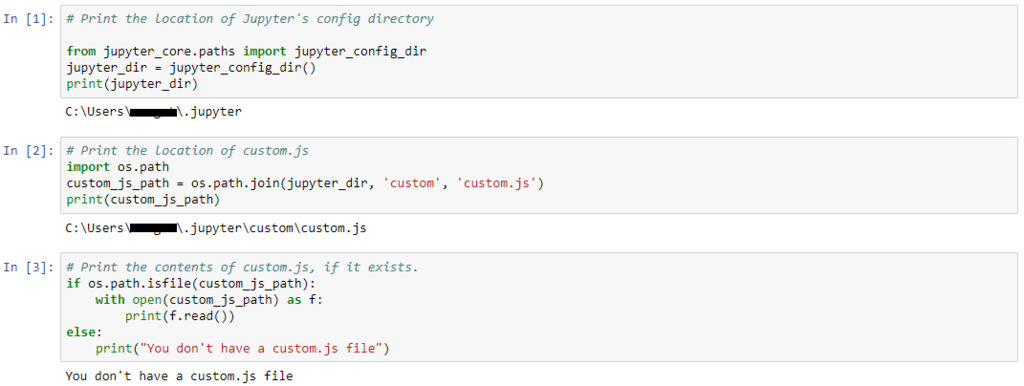Click the final output text below cell three
The width and height of the screenshot is (1024, 386).
coord(180,376)
